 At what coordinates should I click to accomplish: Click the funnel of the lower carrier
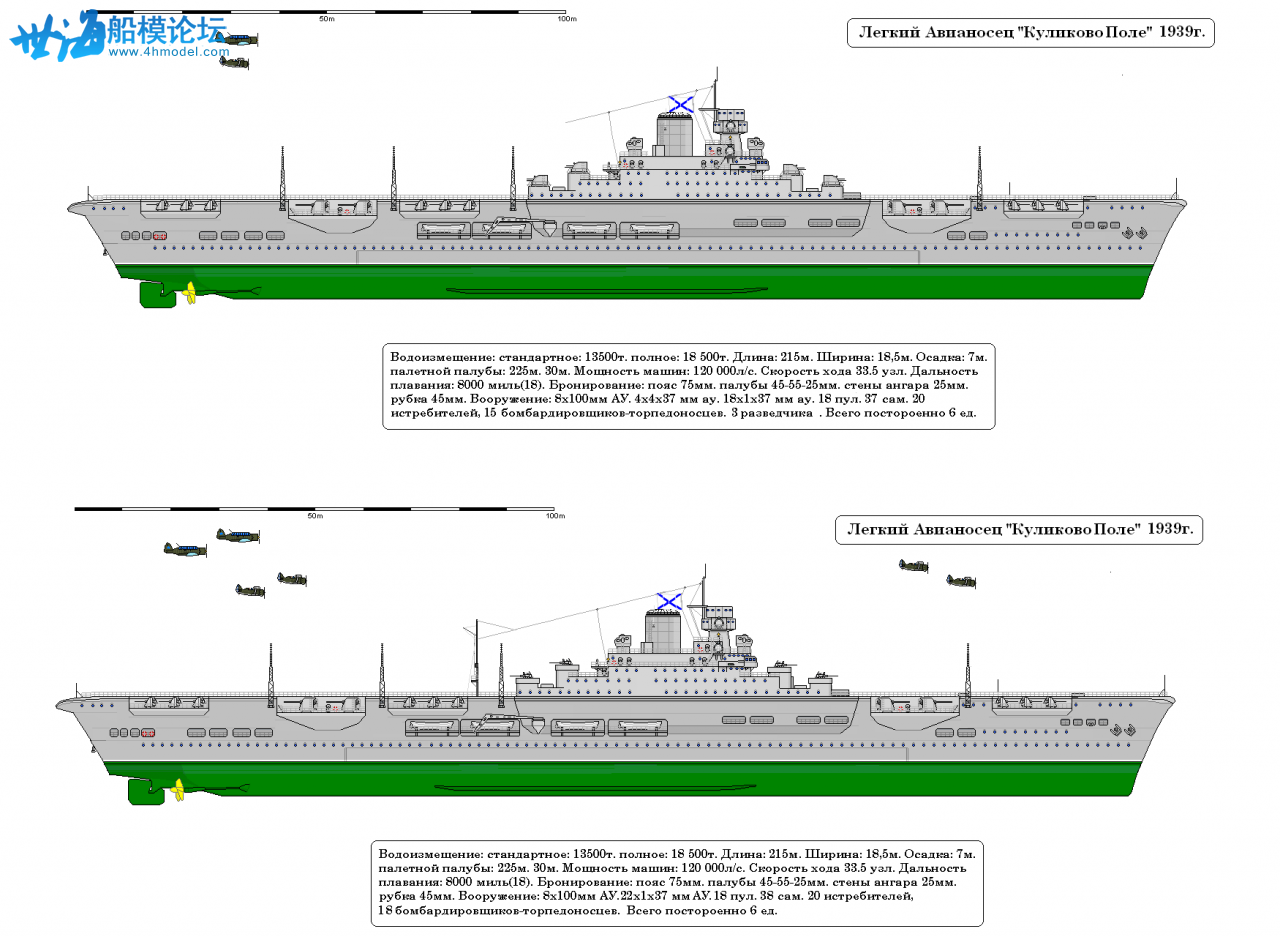(663, 632)
